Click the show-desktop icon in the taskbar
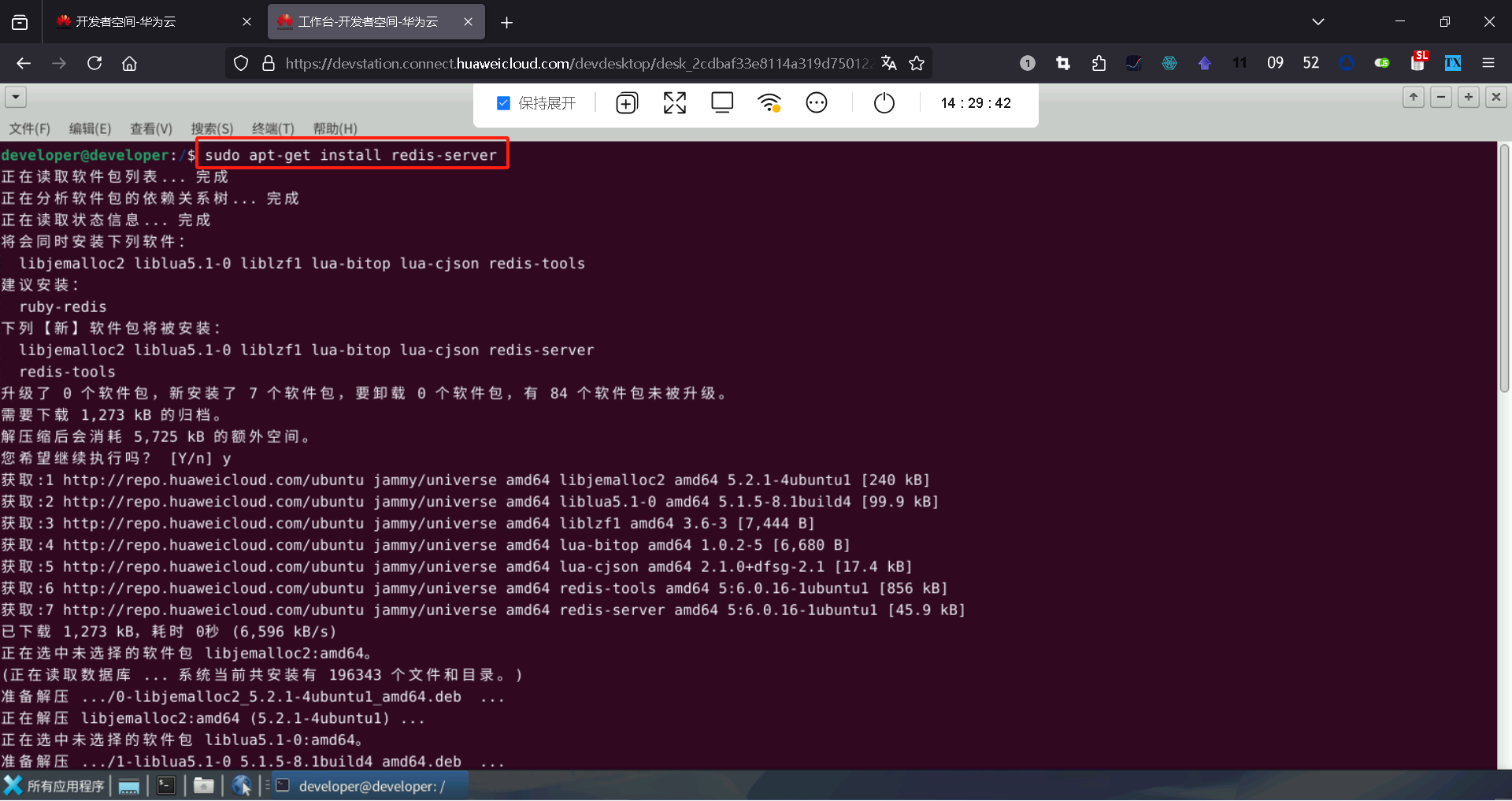 tap(129, 786)
